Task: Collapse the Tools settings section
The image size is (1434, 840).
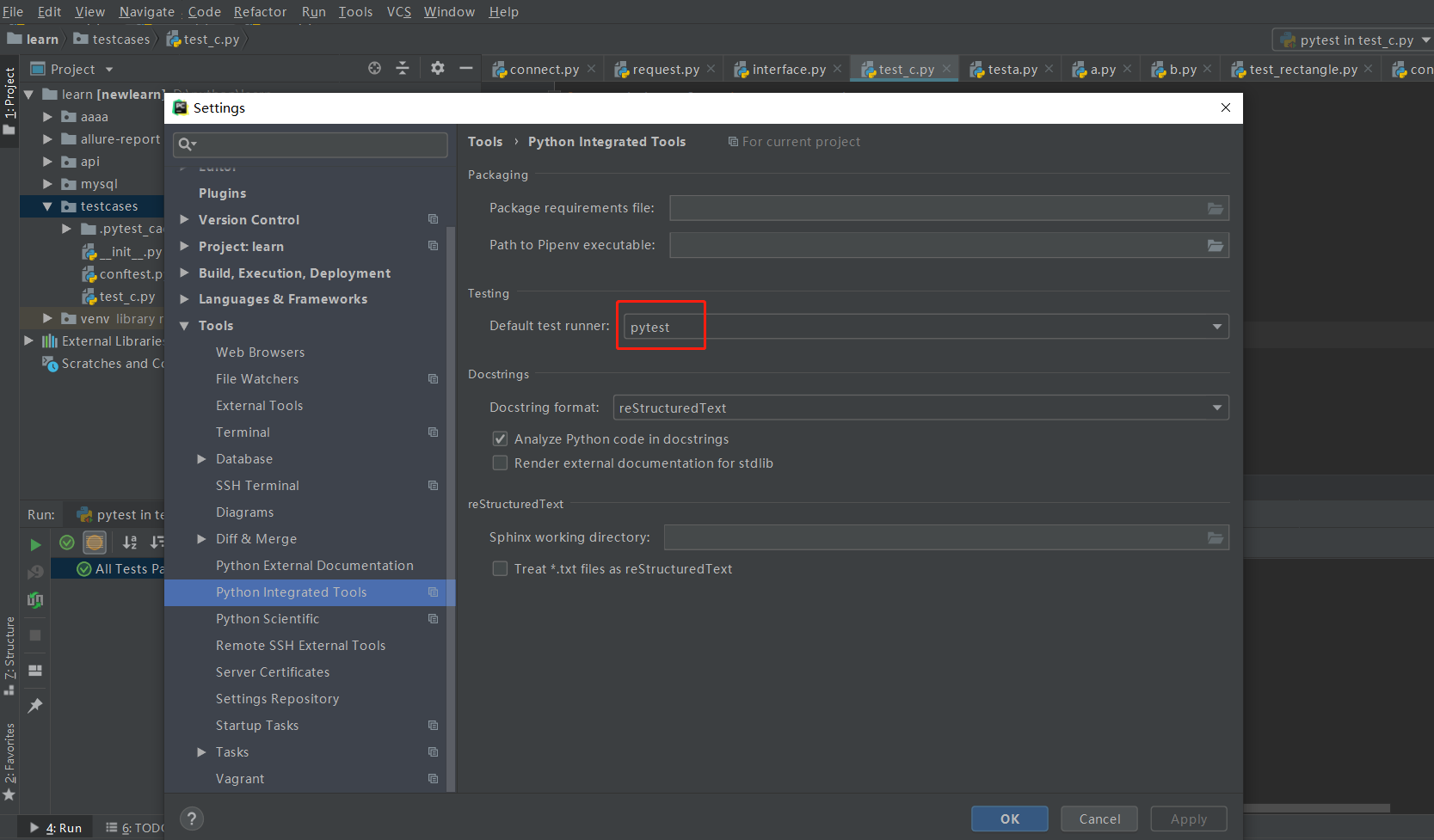Action: (x=184, y=326)
